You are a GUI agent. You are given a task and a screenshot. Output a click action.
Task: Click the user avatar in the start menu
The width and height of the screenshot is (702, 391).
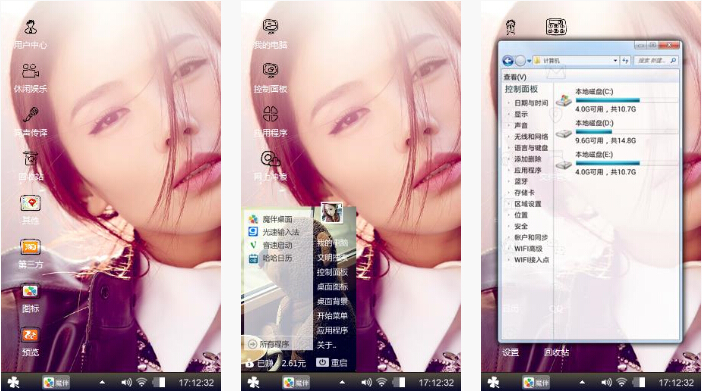(x=332, y=212)
